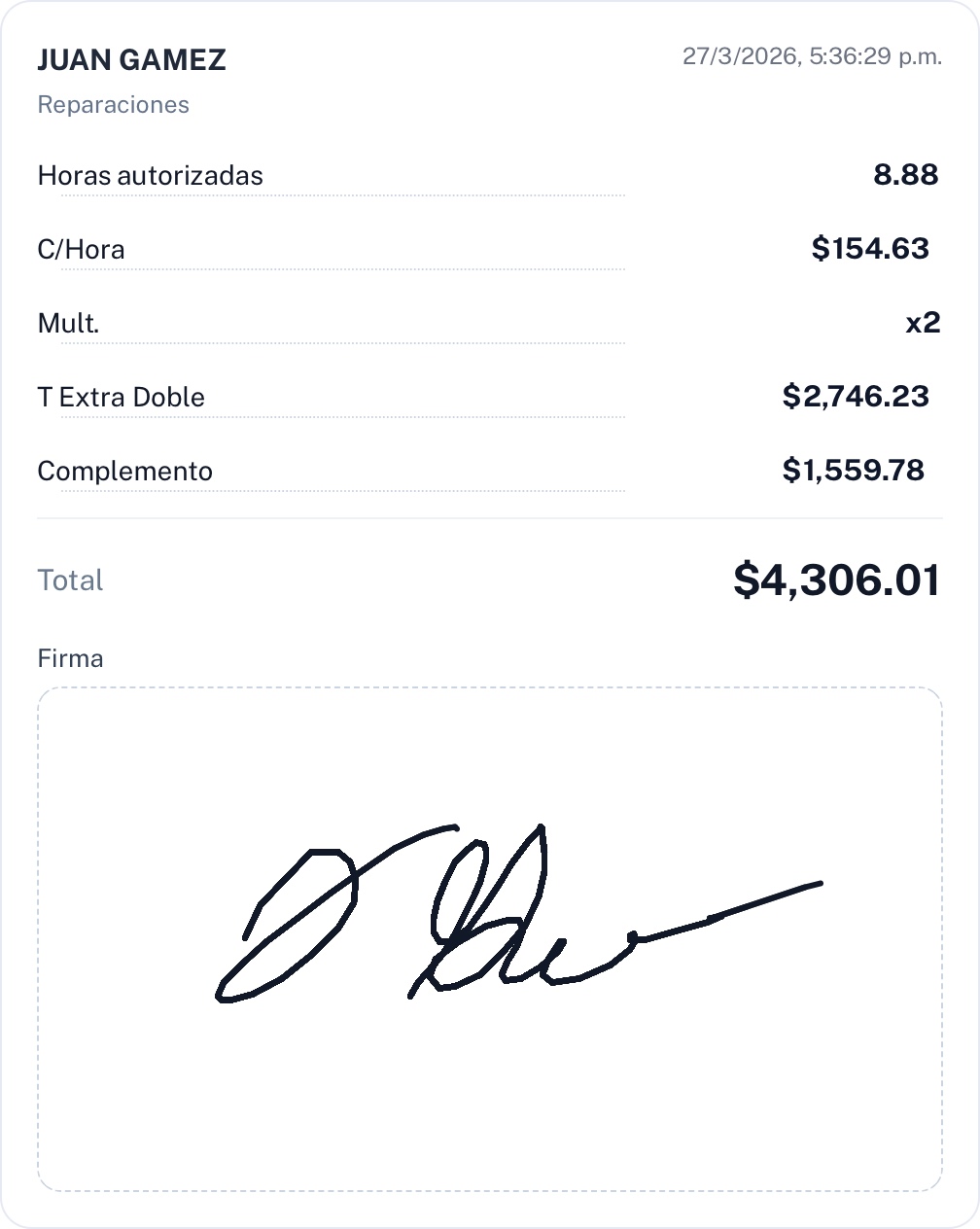The height and width of the screenshot is (1229, 980).
Task: Select the x2 multiplier value
Action: (923, 323)
